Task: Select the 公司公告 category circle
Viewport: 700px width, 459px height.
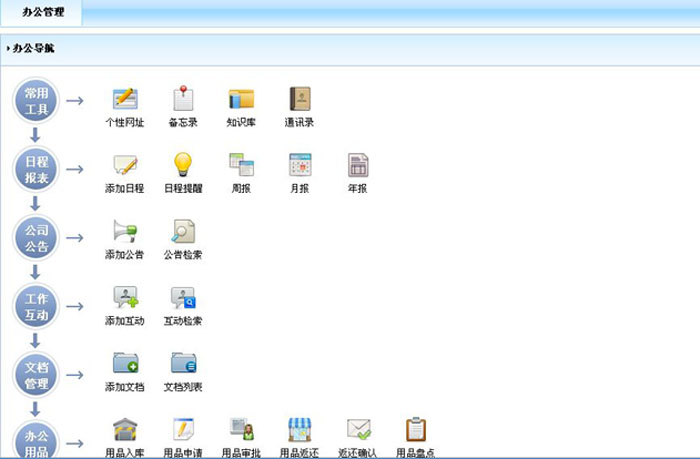Action: (36, 238)
